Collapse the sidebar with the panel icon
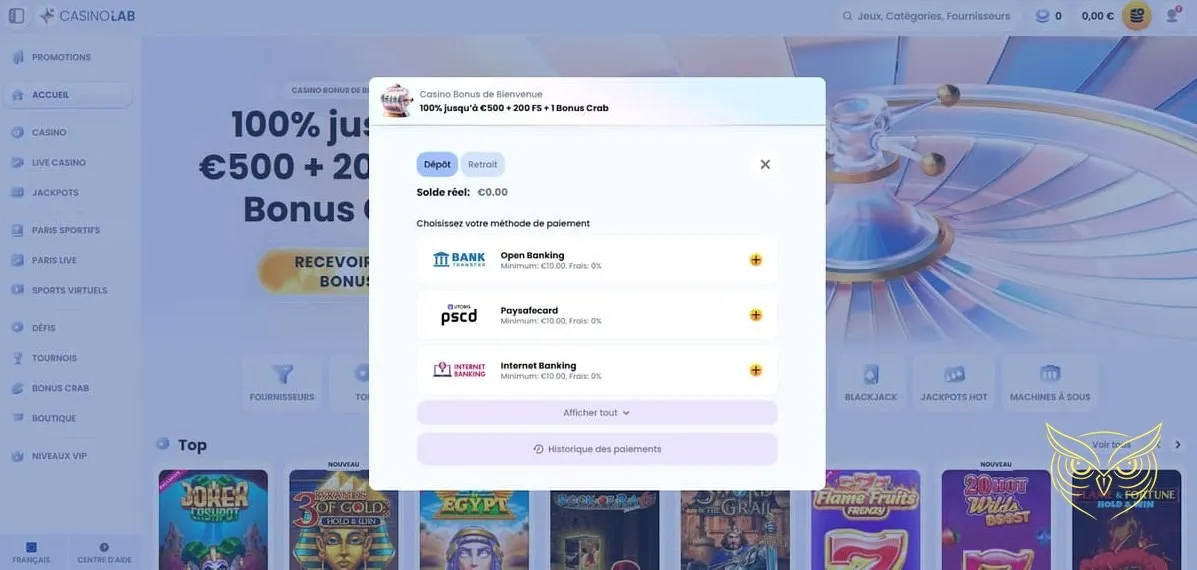1197x570 pixels. 16,15
